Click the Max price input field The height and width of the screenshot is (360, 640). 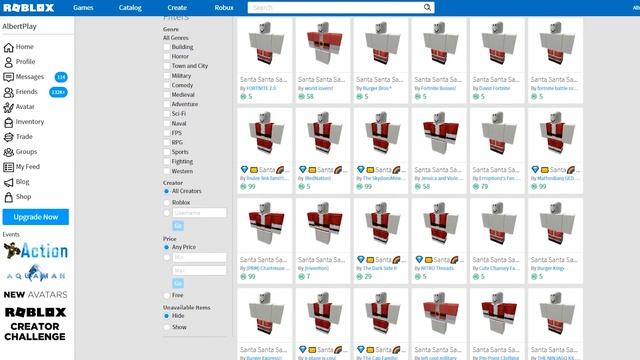click(x=199, y=271)
